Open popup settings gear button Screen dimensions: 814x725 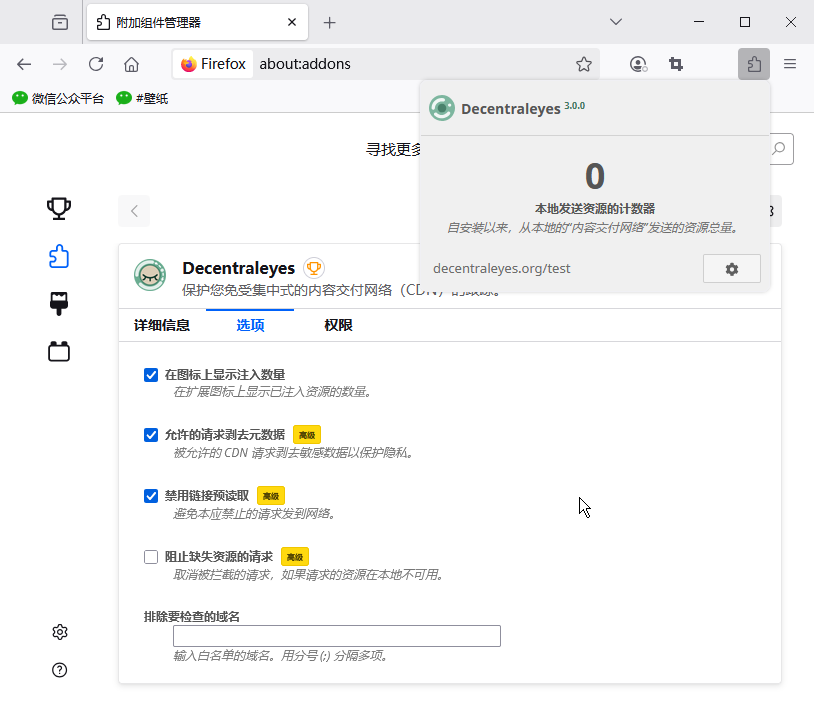click(x=732, y=269)
